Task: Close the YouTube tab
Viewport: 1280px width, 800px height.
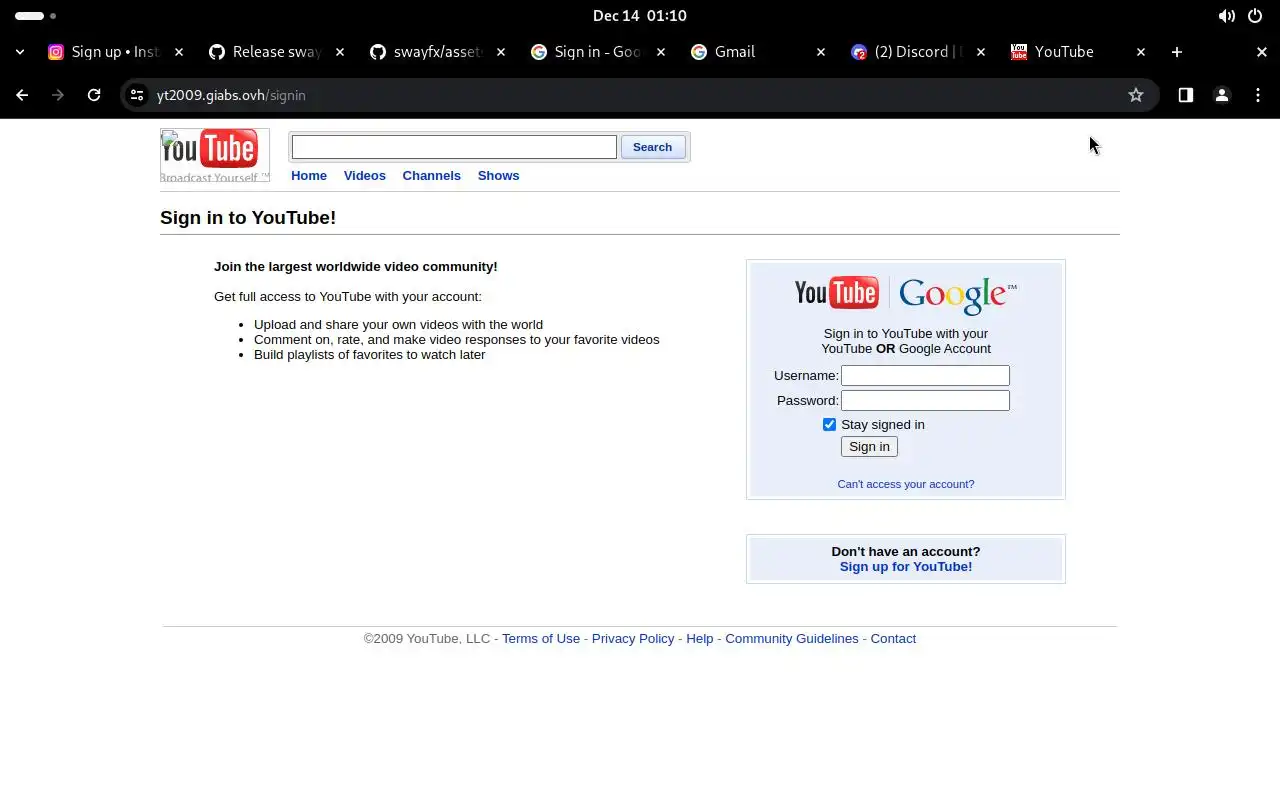Action: [x=1141, y=52]
